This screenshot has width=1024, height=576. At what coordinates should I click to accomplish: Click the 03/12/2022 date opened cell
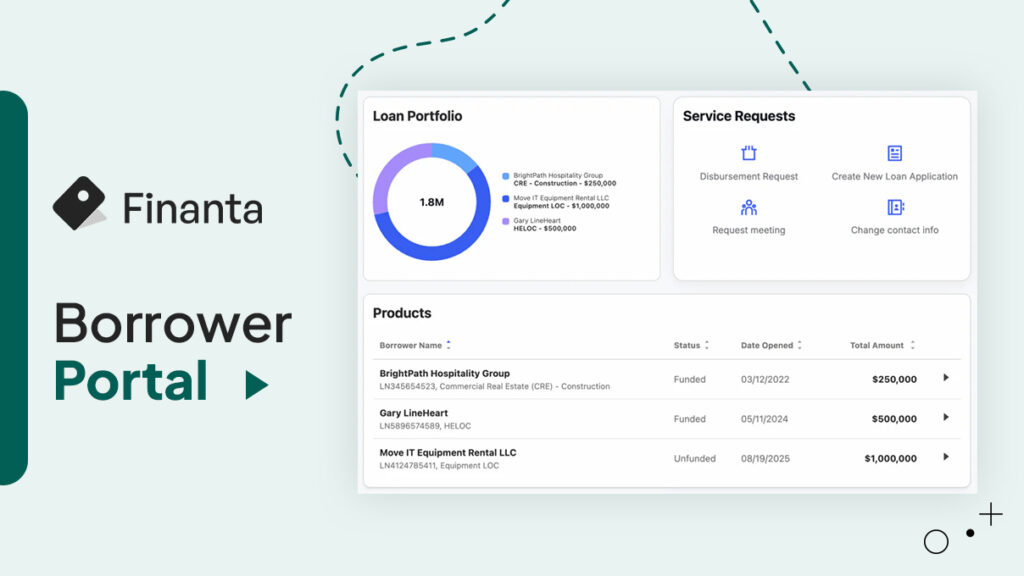click(x=765, y=379)
